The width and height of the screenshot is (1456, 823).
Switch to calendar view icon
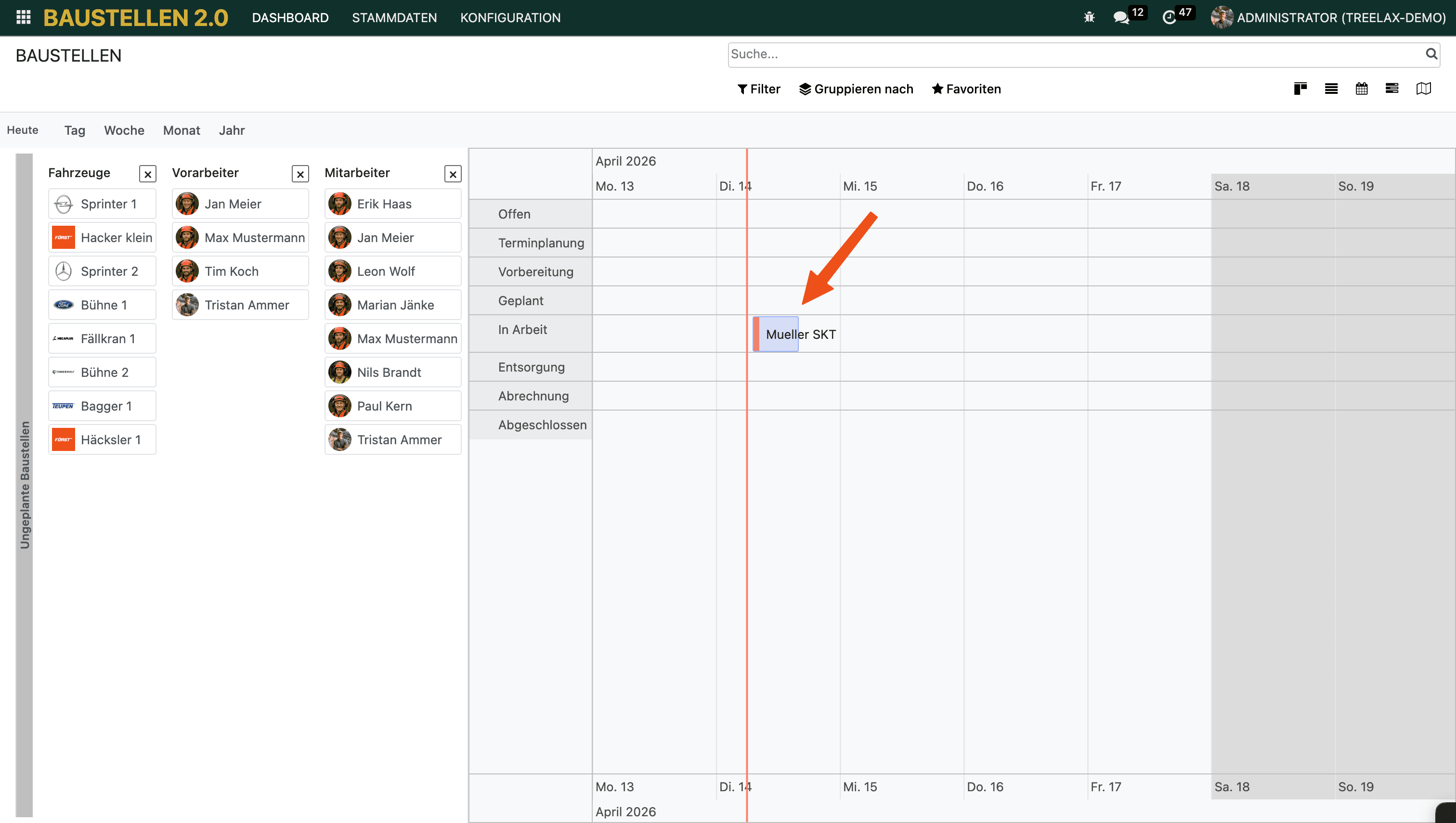coord(1362,89)
